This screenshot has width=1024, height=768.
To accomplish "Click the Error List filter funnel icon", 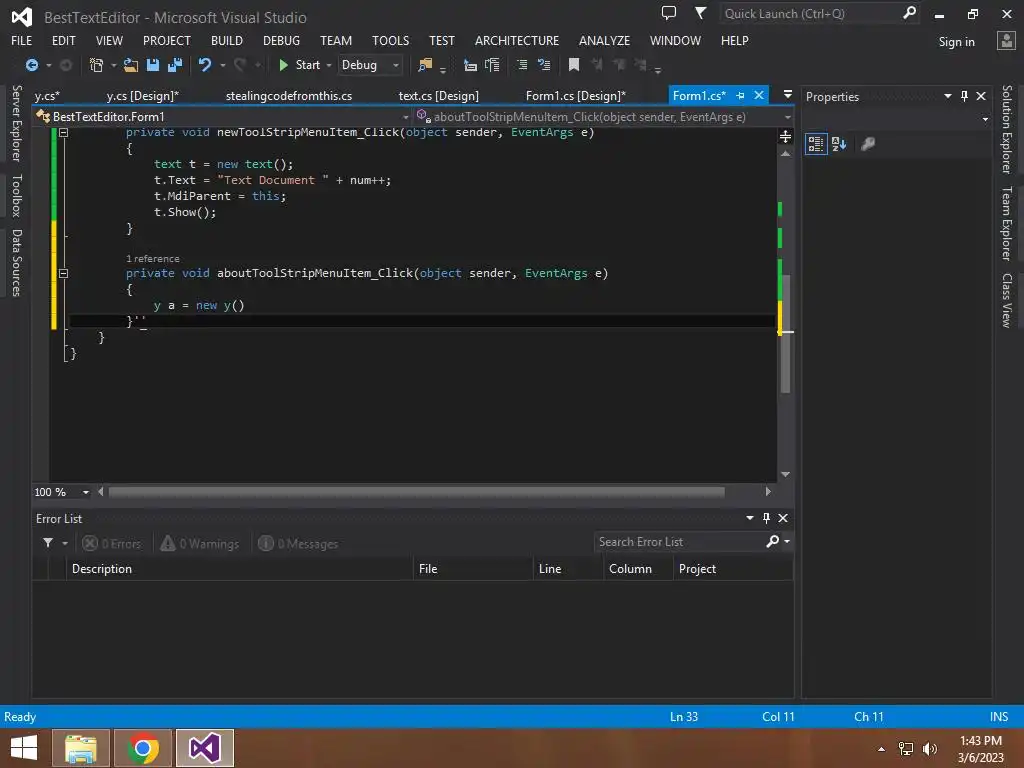I will [x=48, y=543].
